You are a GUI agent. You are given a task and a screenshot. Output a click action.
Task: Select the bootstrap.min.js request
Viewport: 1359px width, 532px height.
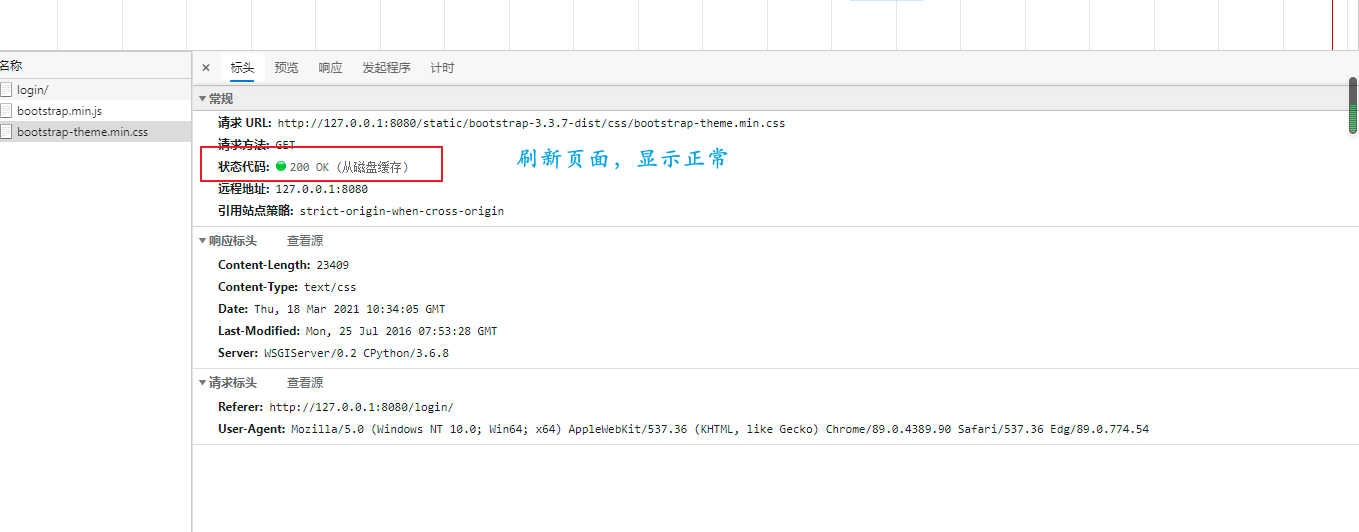click(x=95, y=111)
